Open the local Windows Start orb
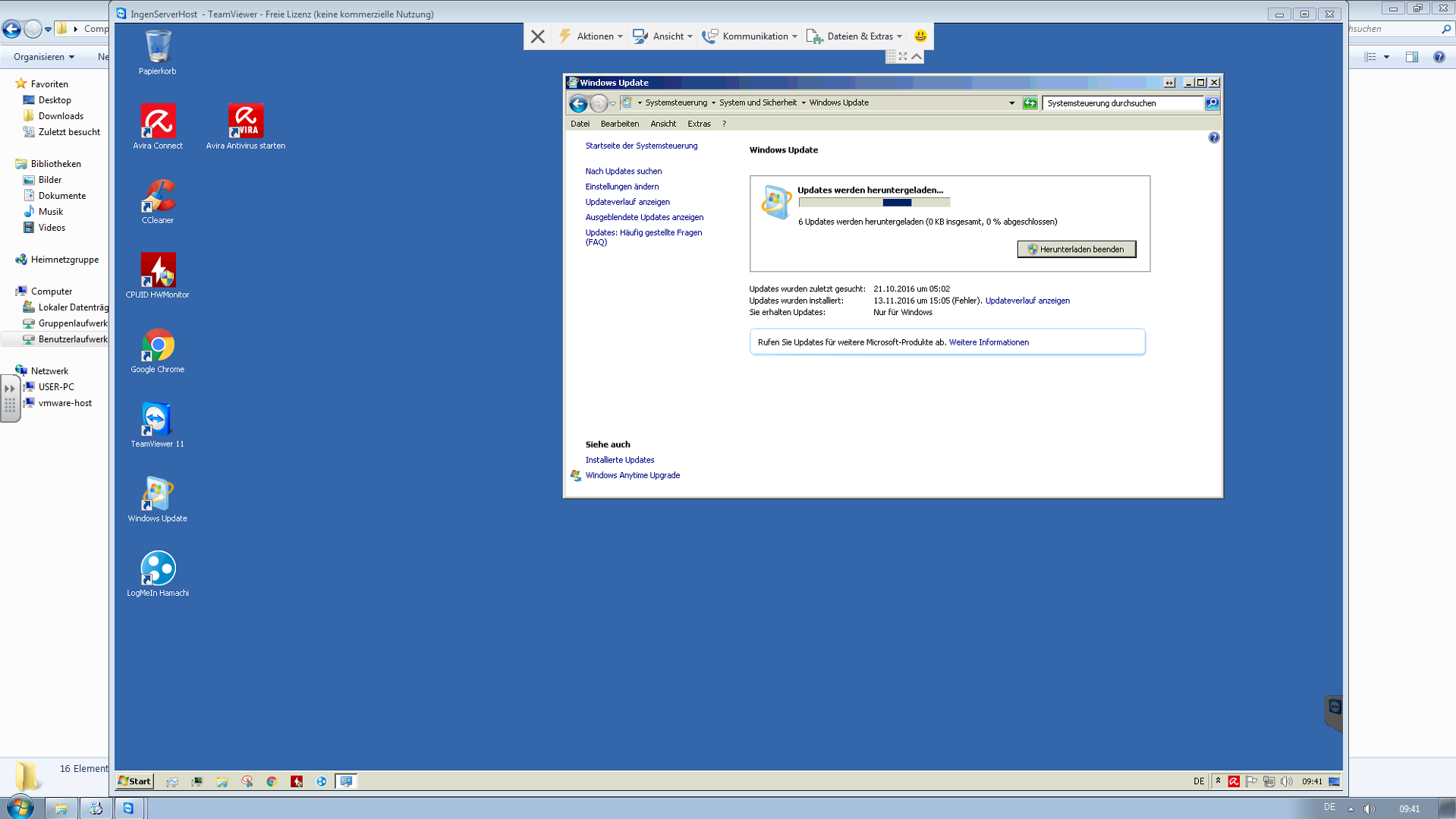This screenshot has width=1456, height=819. pos(20,808)
